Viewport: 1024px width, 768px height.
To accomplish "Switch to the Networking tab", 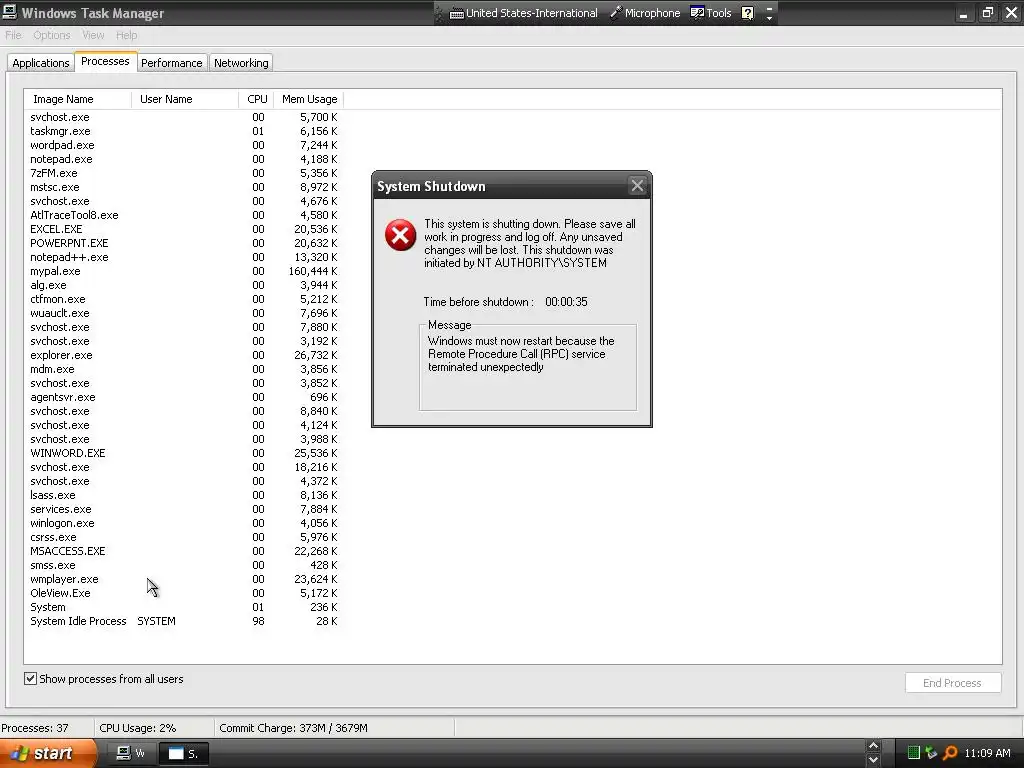I will (x=241, y=63).
